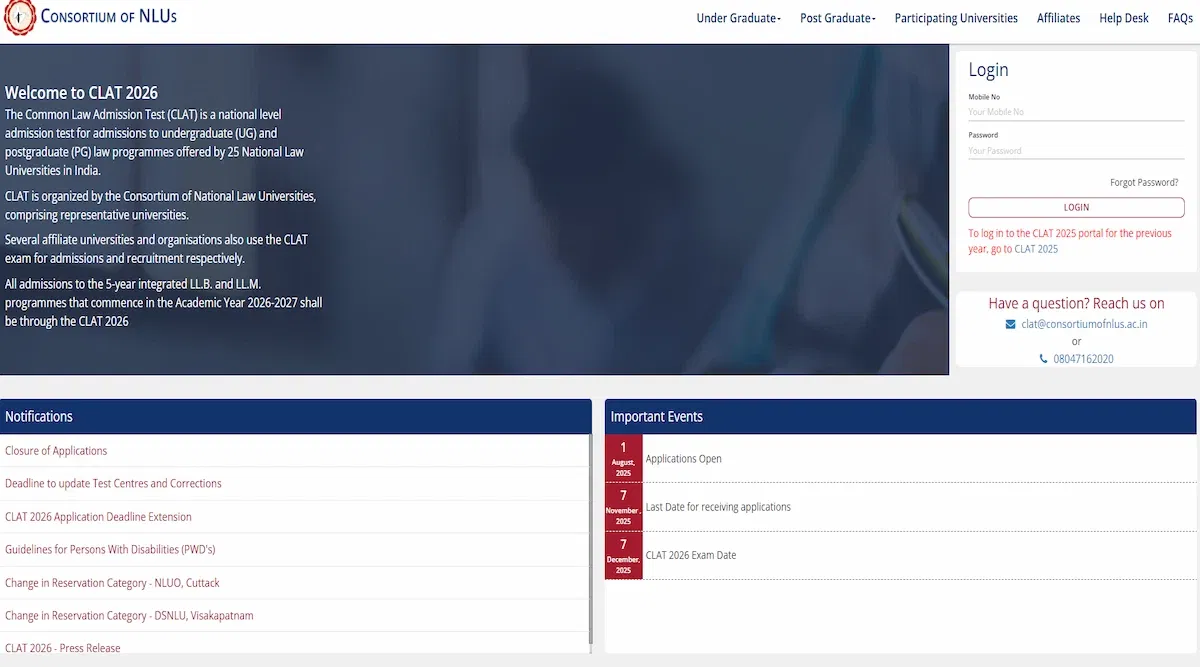Open Participating Universities page

pos(955,18)
